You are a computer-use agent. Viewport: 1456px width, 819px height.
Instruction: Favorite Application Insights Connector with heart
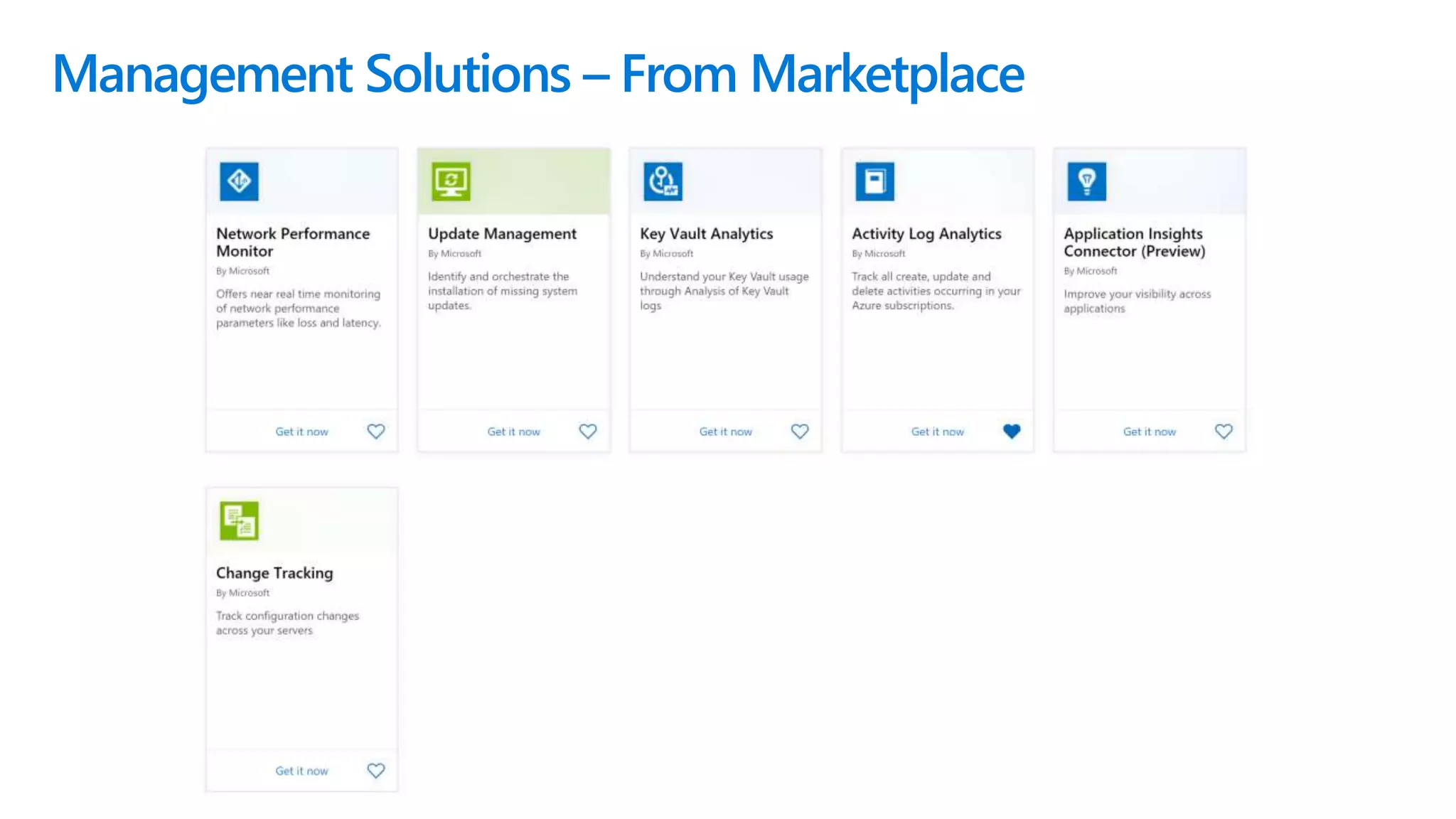point(1224,432)
